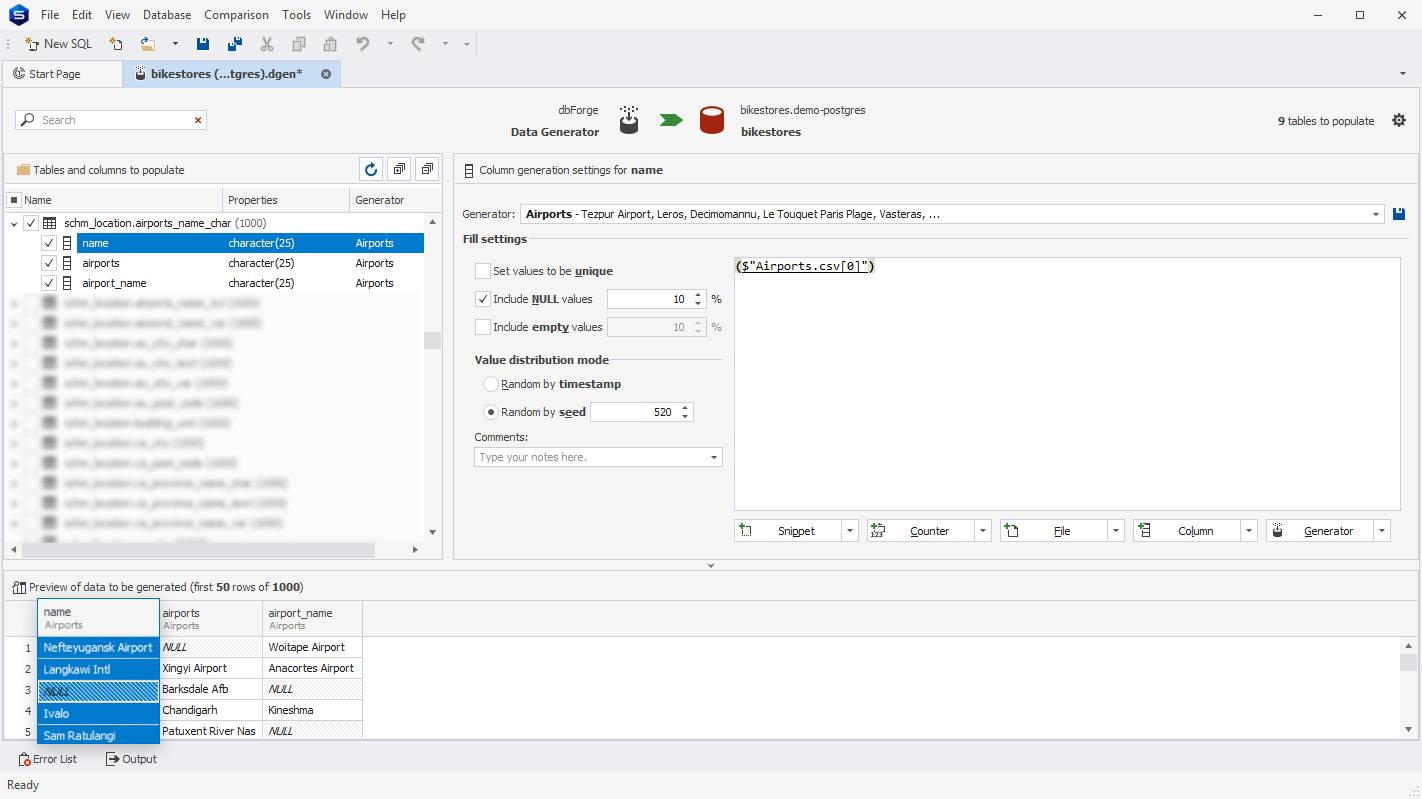Open the Output panel
The image size is (1422, 799).
[131, 759]
